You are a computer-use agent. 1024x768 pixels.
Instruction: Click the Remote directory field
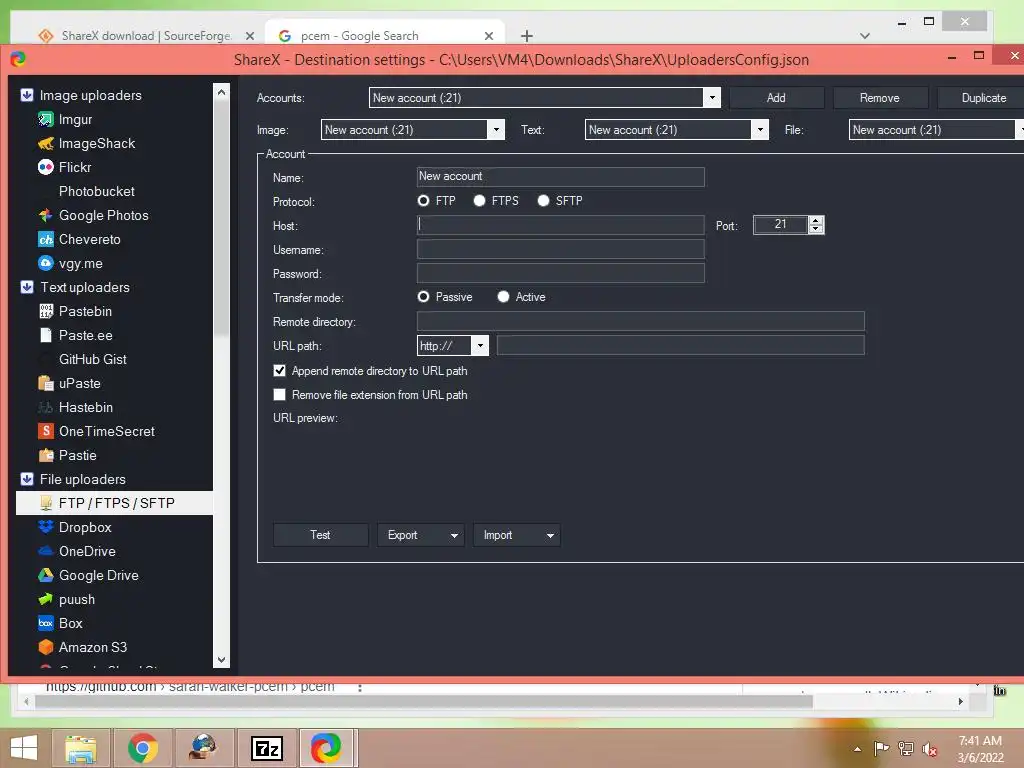[x=641, y=321]
